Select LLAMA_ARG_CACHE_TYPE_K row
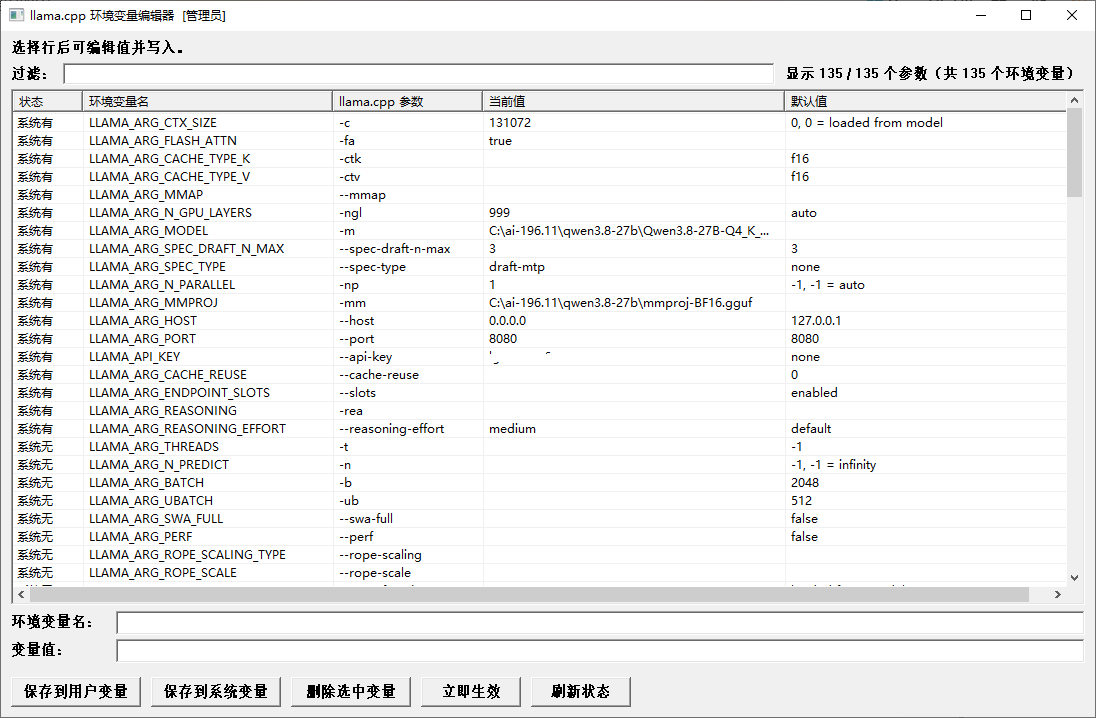Image resolution: width=1096 pixels, height=718 pixels. pyautogui.click(x=540, y=159)
